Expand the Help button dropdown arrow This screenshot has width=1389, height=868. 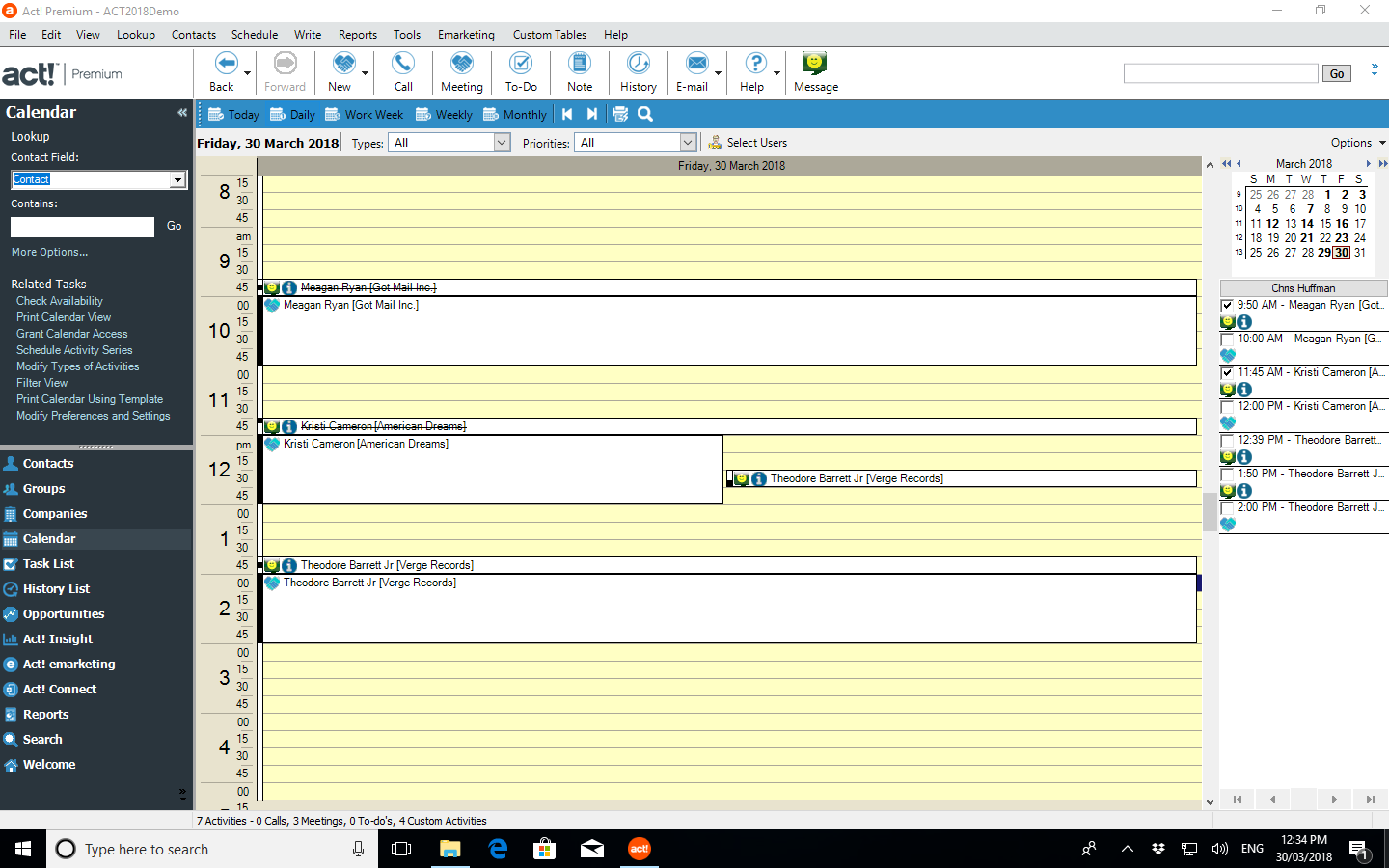(x=776, y=73)
